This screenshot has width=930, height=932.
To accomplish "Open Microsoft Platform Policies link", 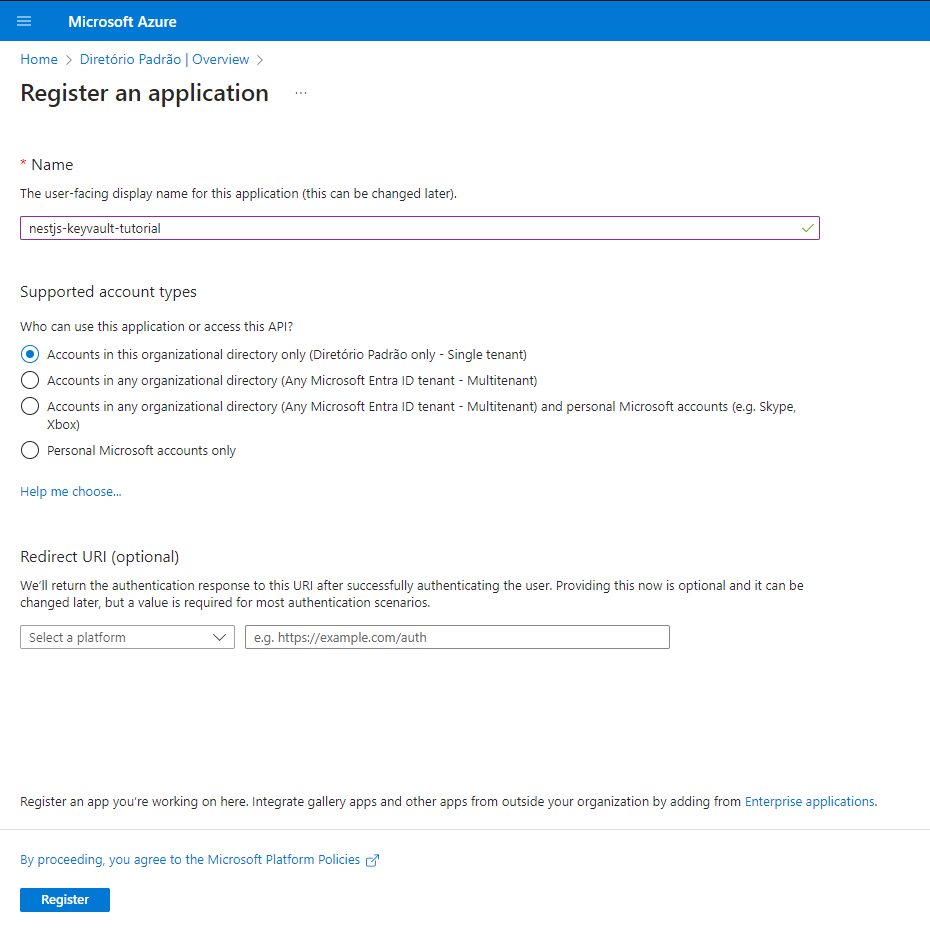I will [x=190, y=859].
